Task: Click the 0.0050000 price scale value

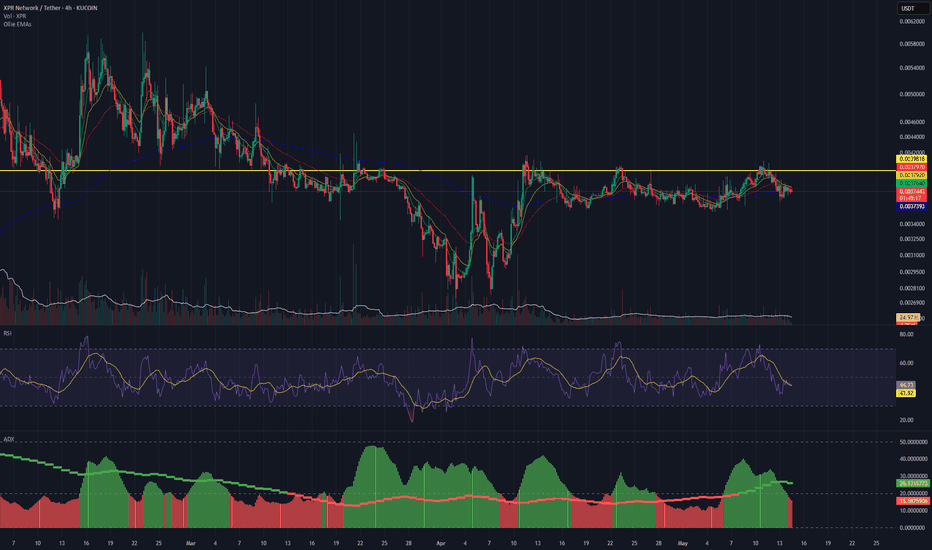Action: click(x=912, y=95)
